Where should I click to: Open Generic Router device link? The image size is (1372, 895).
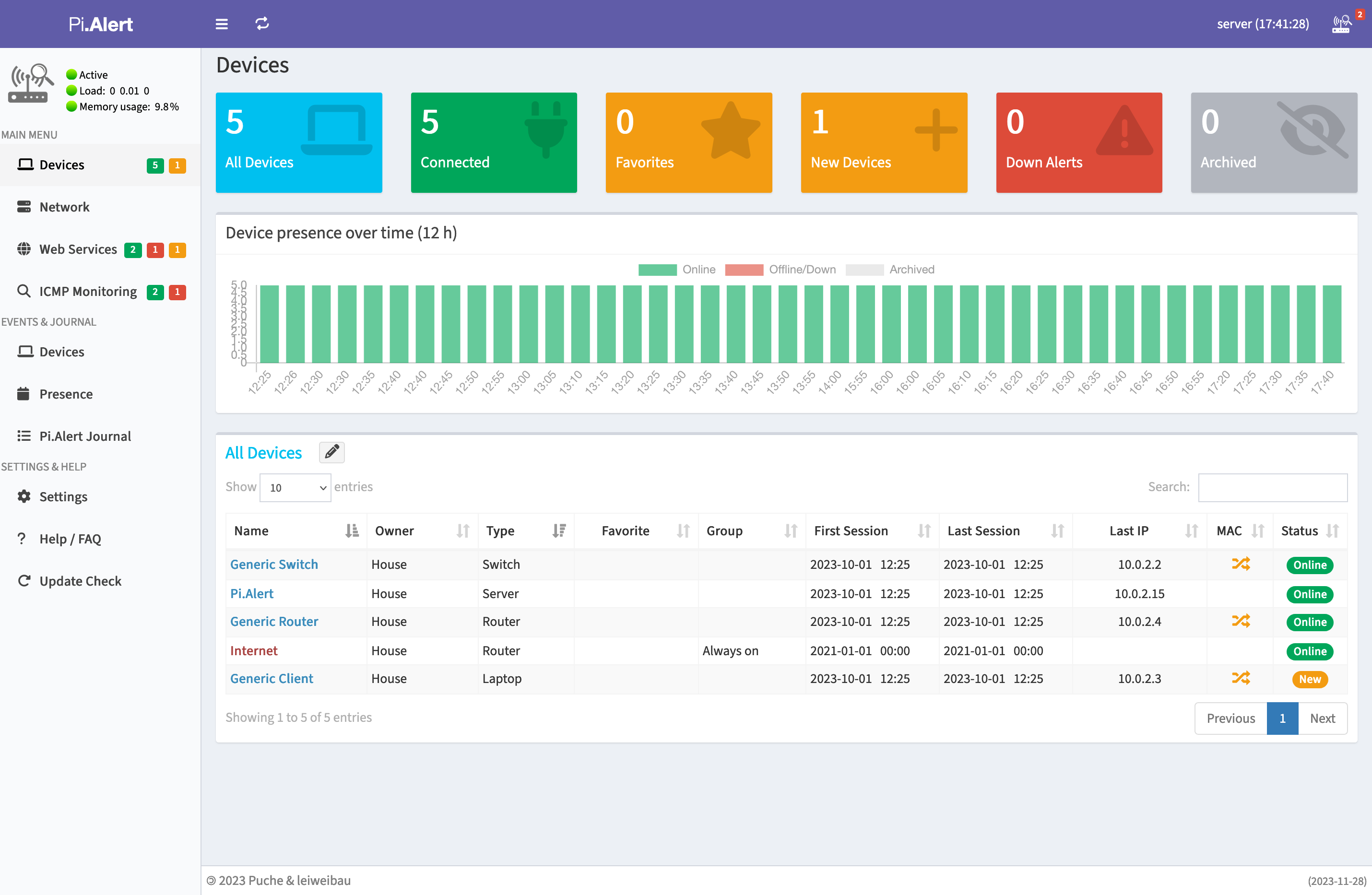click(x=274, y=621)
